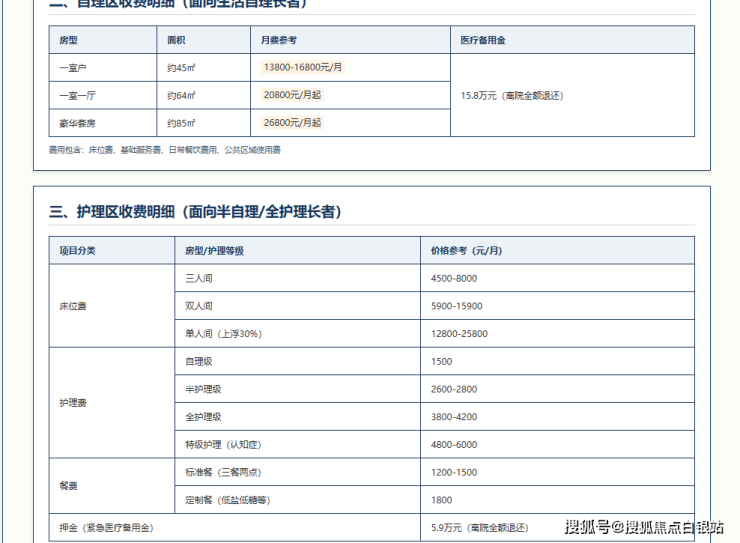Click the 三、护理区收费明细 section heading
The image size is (740, 543).
click(x=195, y=212)
